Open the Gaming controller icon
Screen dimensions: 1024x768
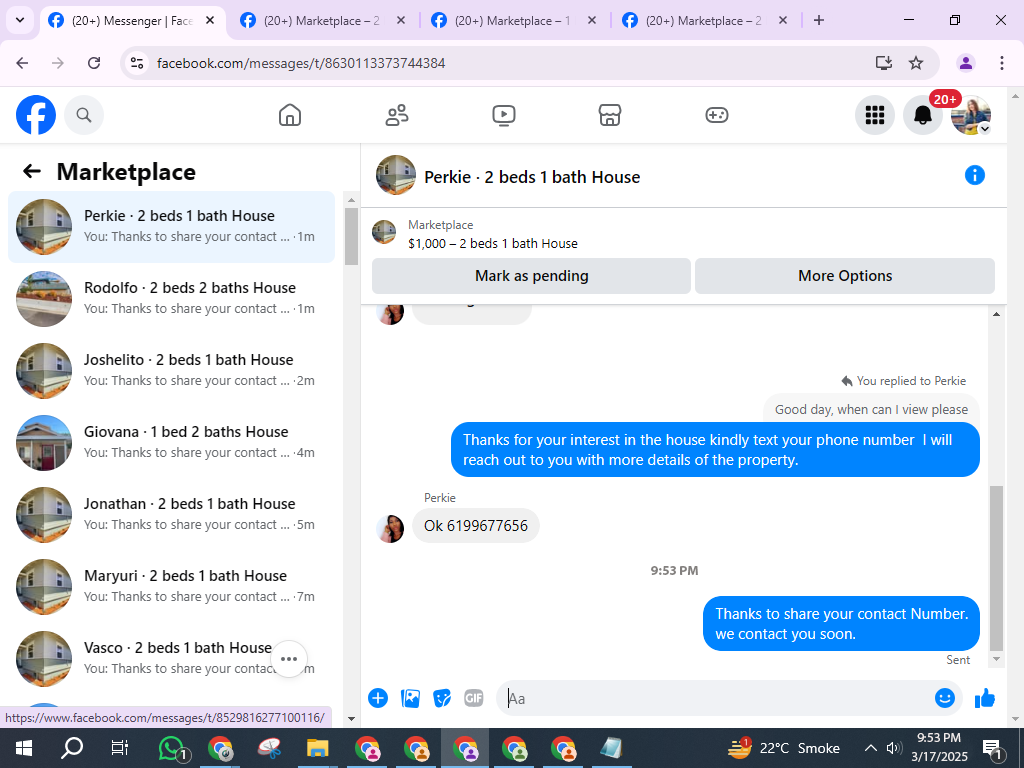(x=716, y=115)
